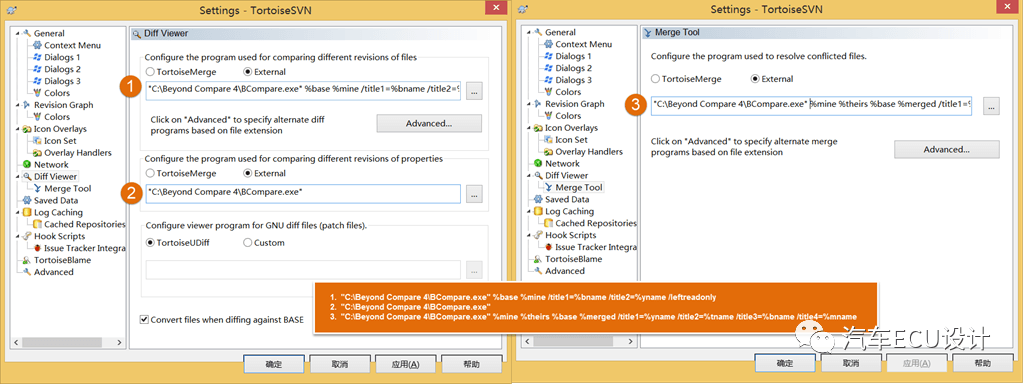1024x384 pixels.
Task: Collapse Diff Viewer node in left window
Action: pos(18,176)
